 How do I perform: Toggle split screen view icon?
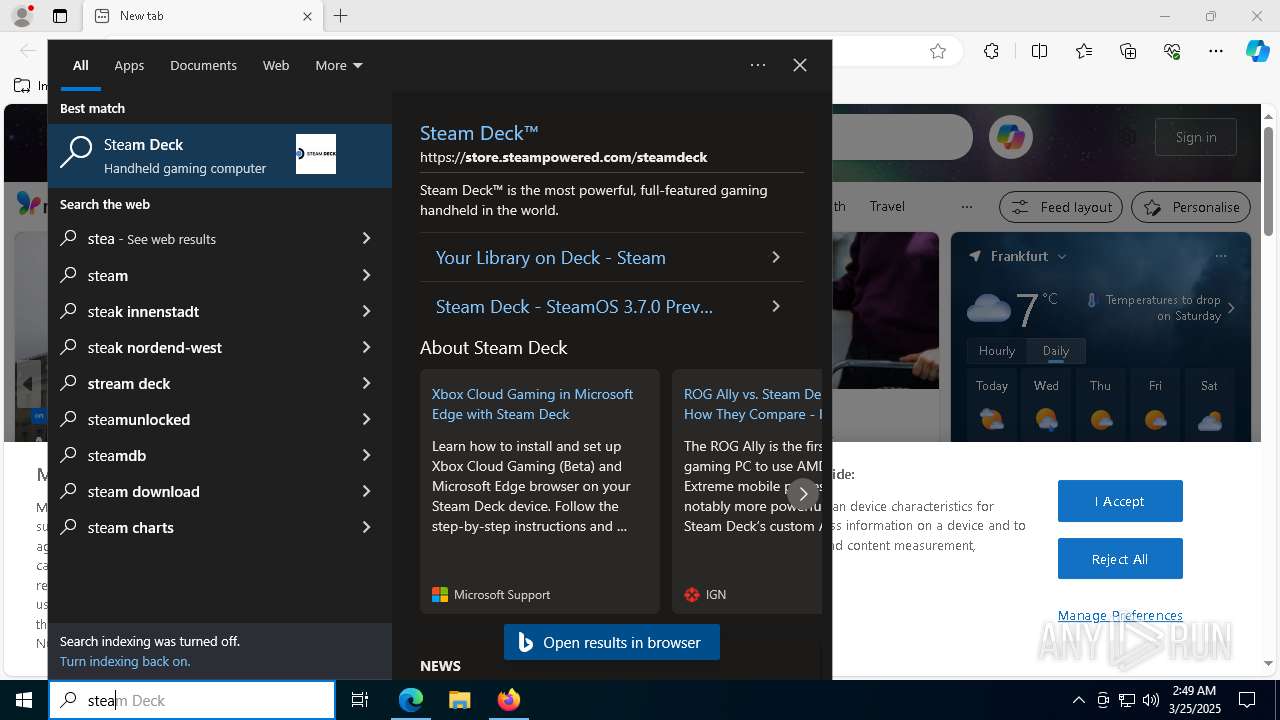1039,52
